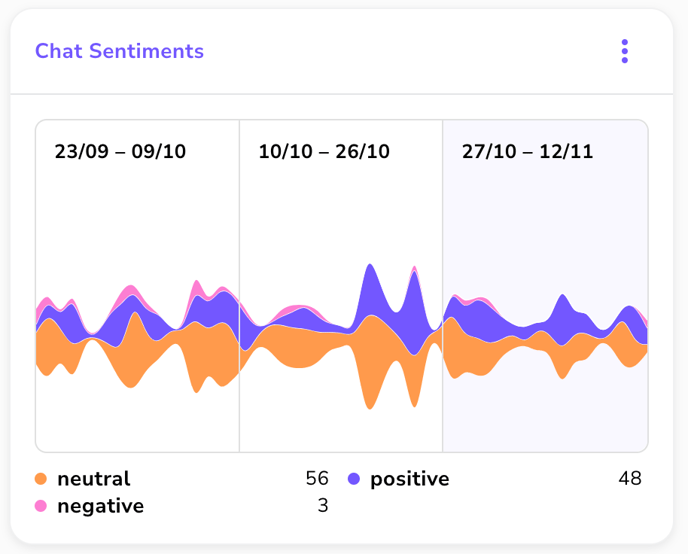Screen dimensions: 688x554
Task: Click the Chat Sentiments title
Action: tap(119, 51)
